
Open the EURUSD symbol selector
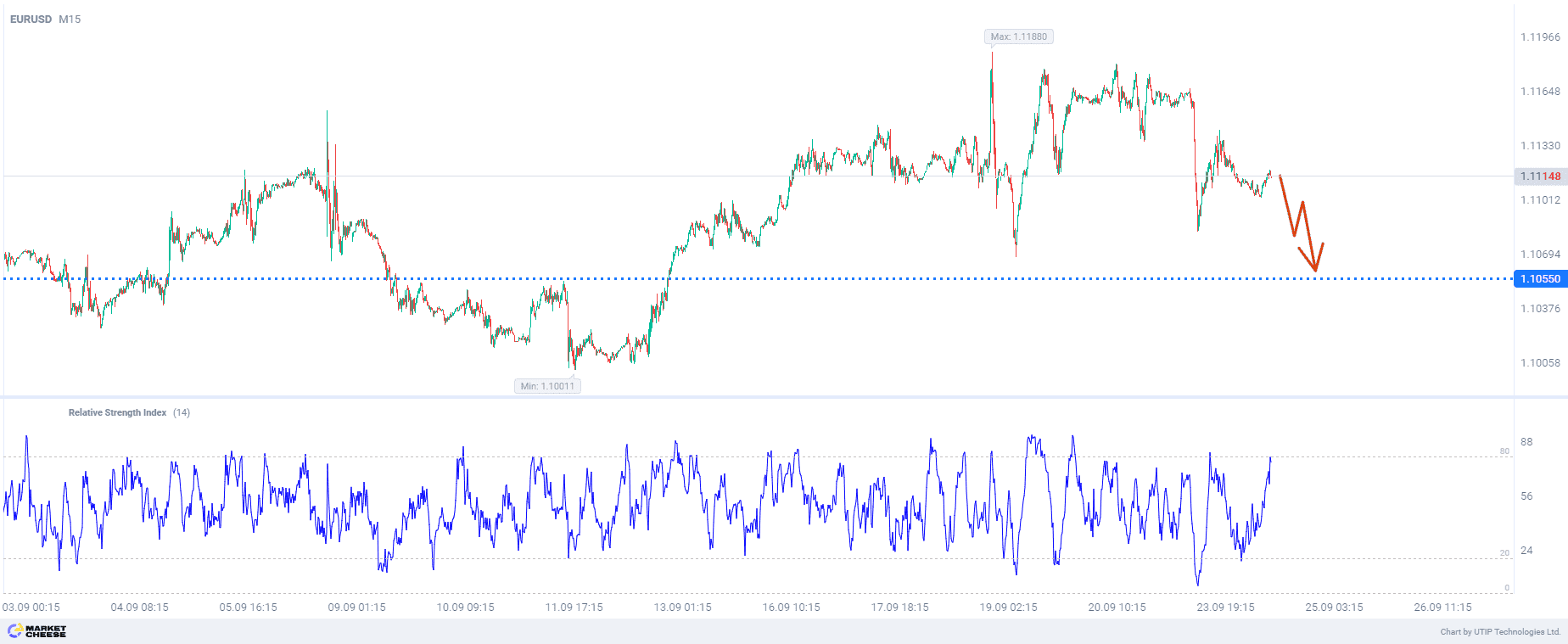click(x=31, y=19)
